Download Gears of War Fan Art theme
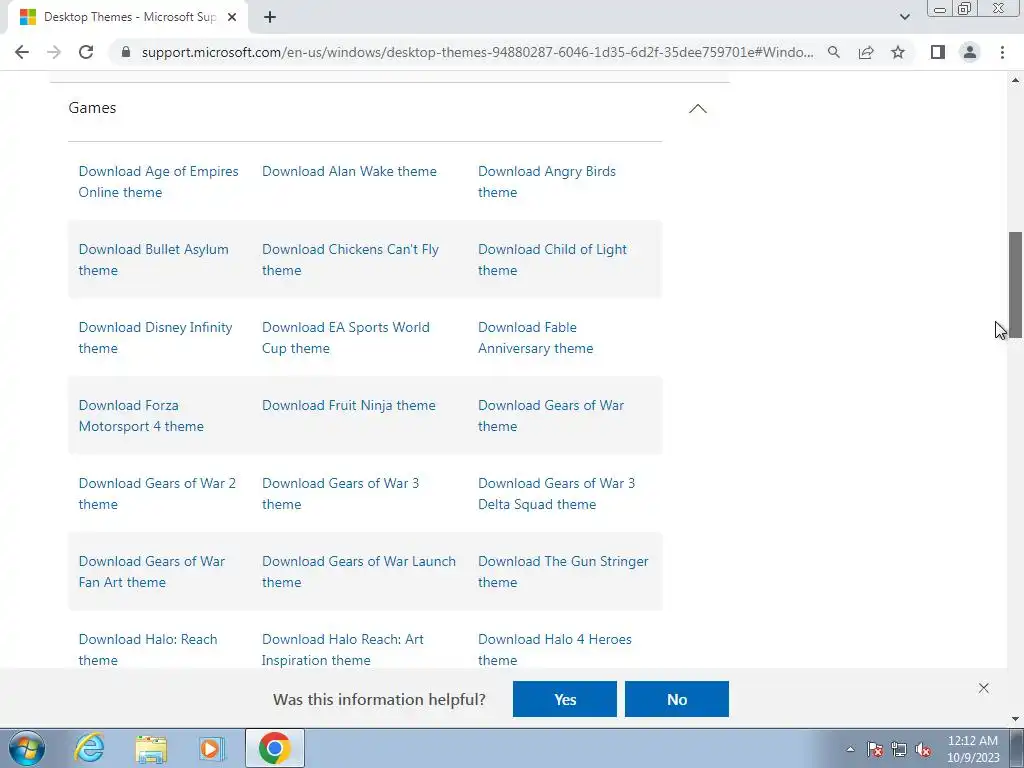This screenshot has height=768, width=1024. click(x=152, y=571)
